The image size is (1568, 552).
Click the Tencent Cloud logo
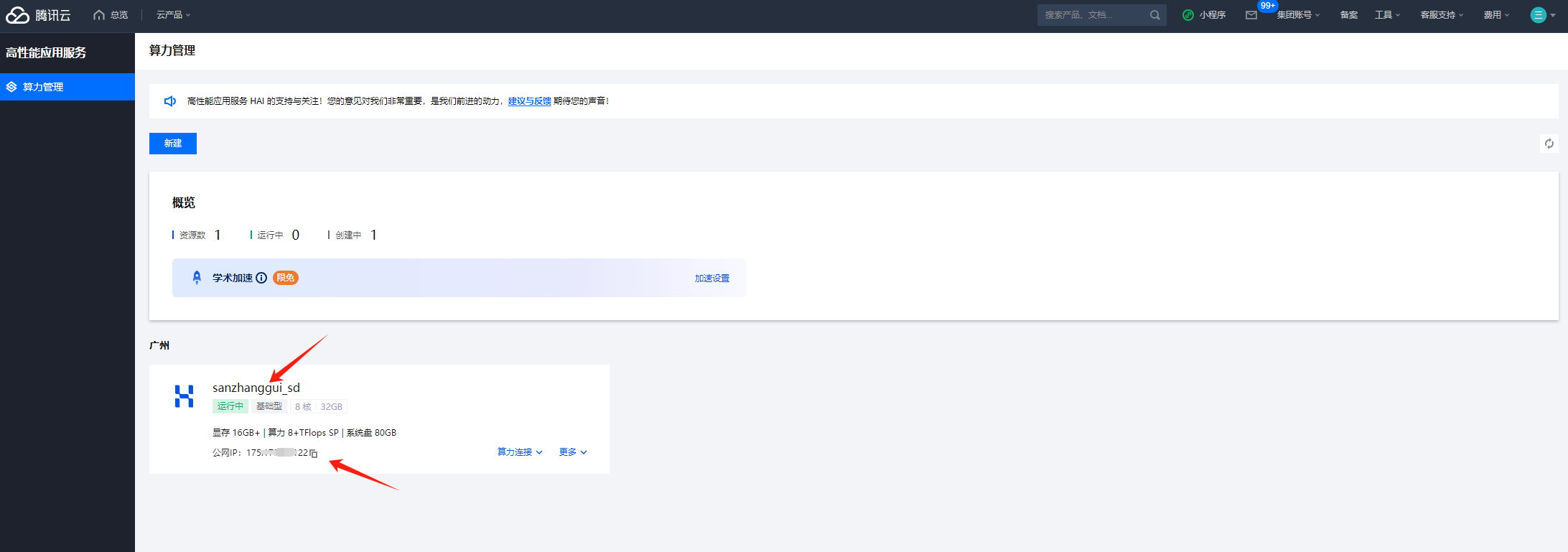(x=38, y=15)
